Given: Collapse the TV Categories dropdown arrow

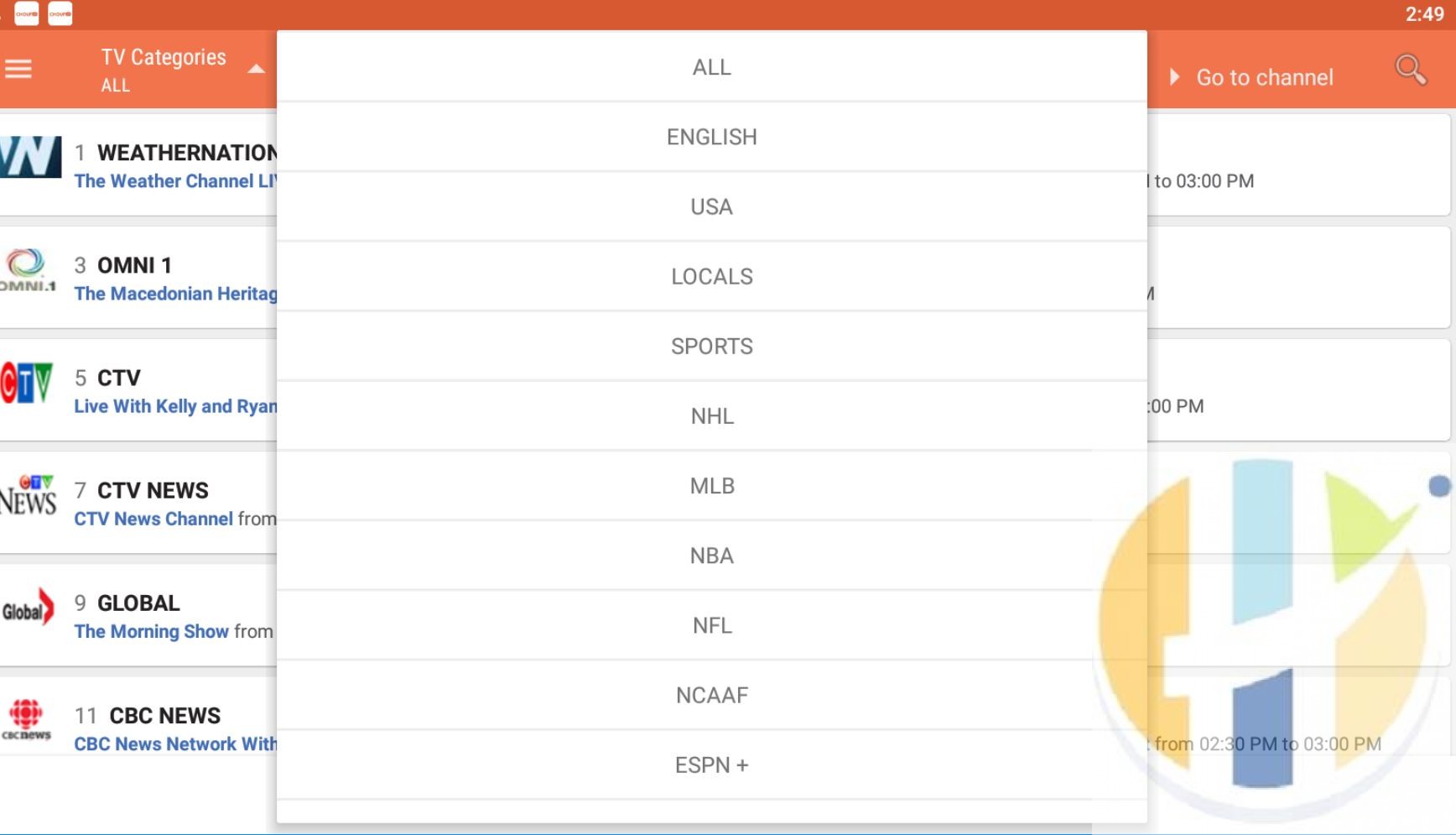Looking at the screenshot, I should (x=256, y=70).
